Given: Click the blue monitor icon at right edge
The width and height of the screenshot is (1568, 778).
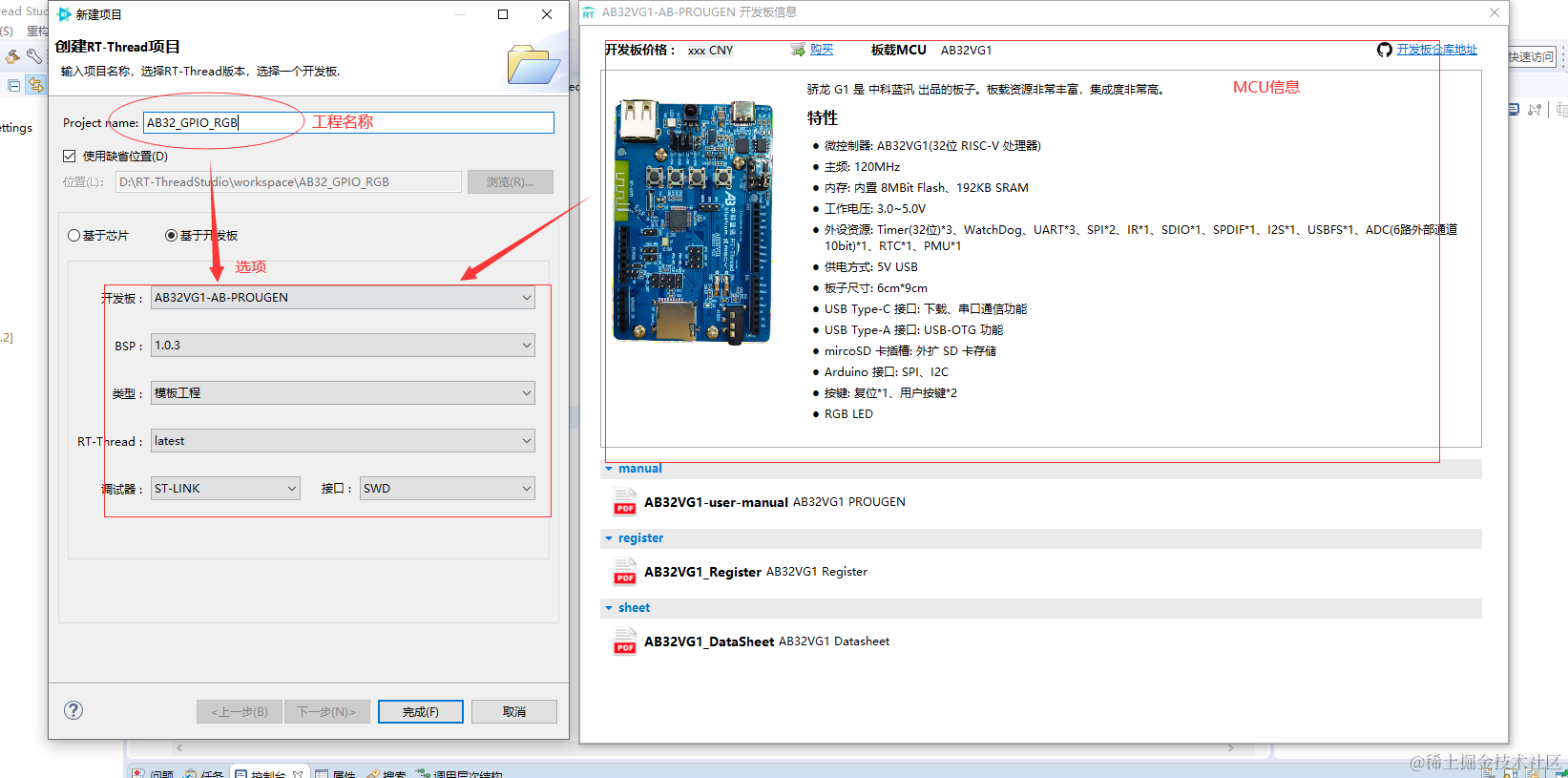Looking at the screenshot, I should 1514,110.
